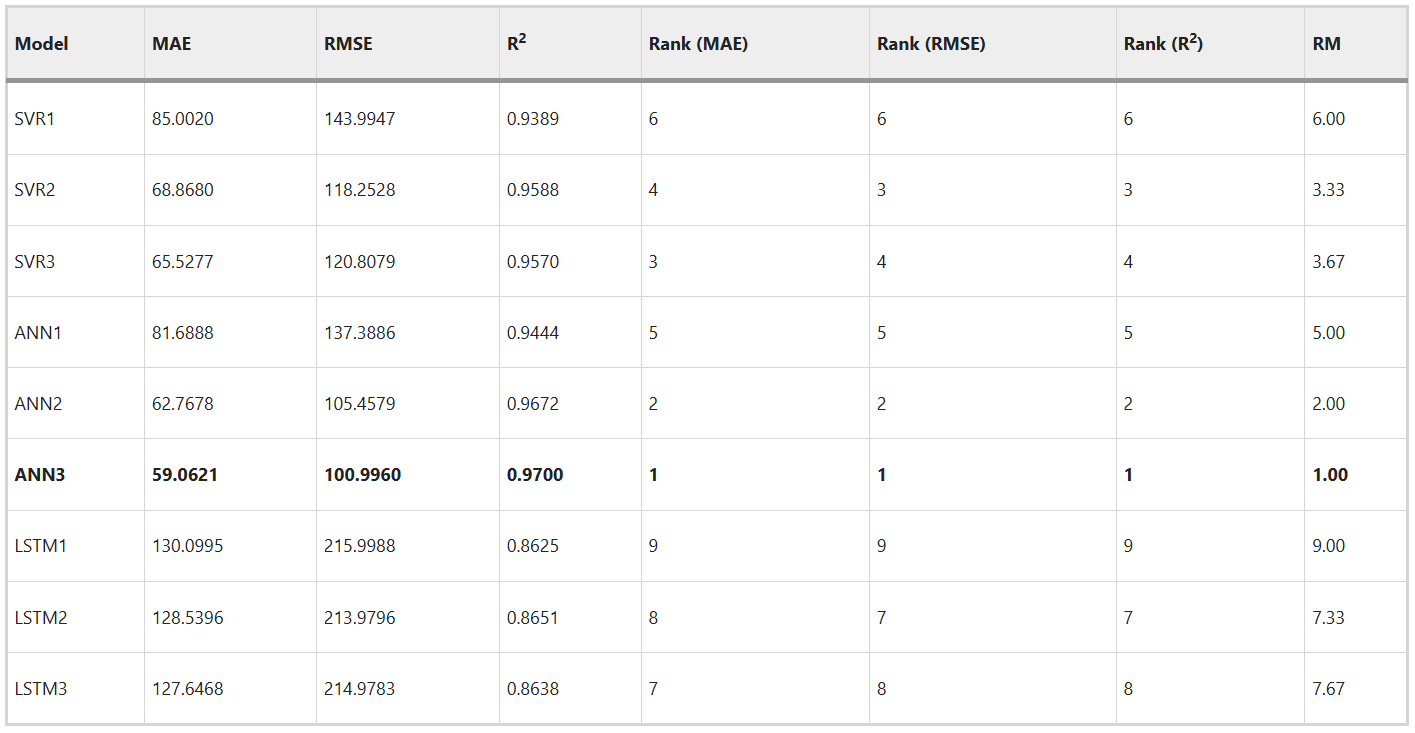The height and width of the screenshot is (733, 1415).
Task: Click RMSE value 143.9947
Action: 360,119
